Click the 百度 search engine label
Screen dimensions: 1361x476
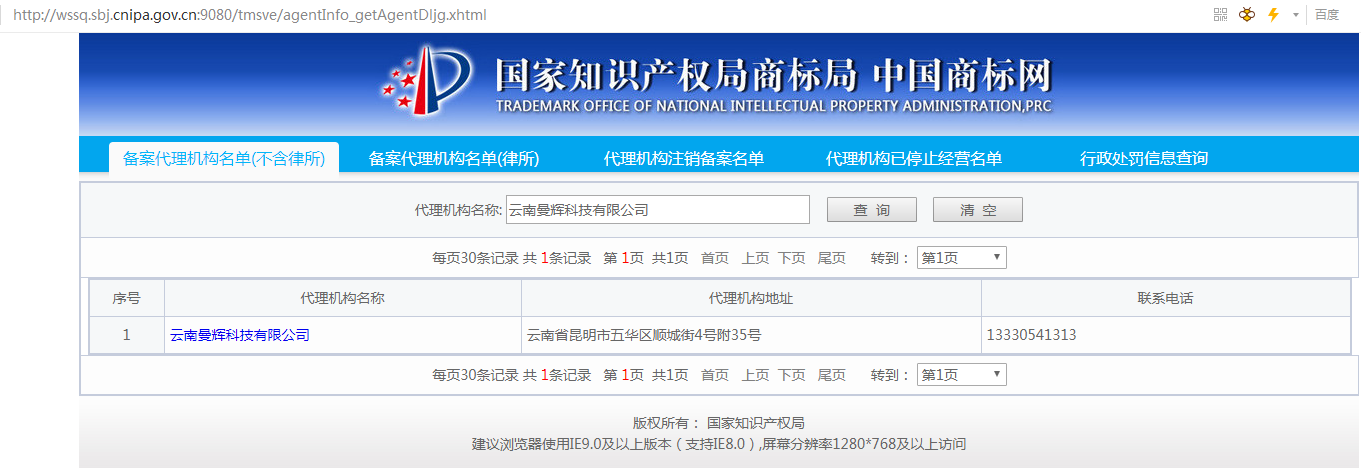[x=1327, y=15]
